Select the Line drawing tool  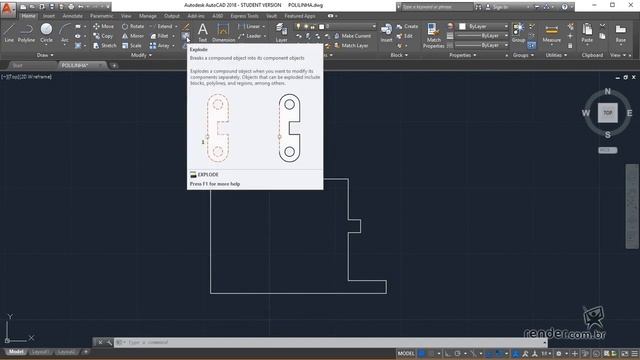pos(9,33)
